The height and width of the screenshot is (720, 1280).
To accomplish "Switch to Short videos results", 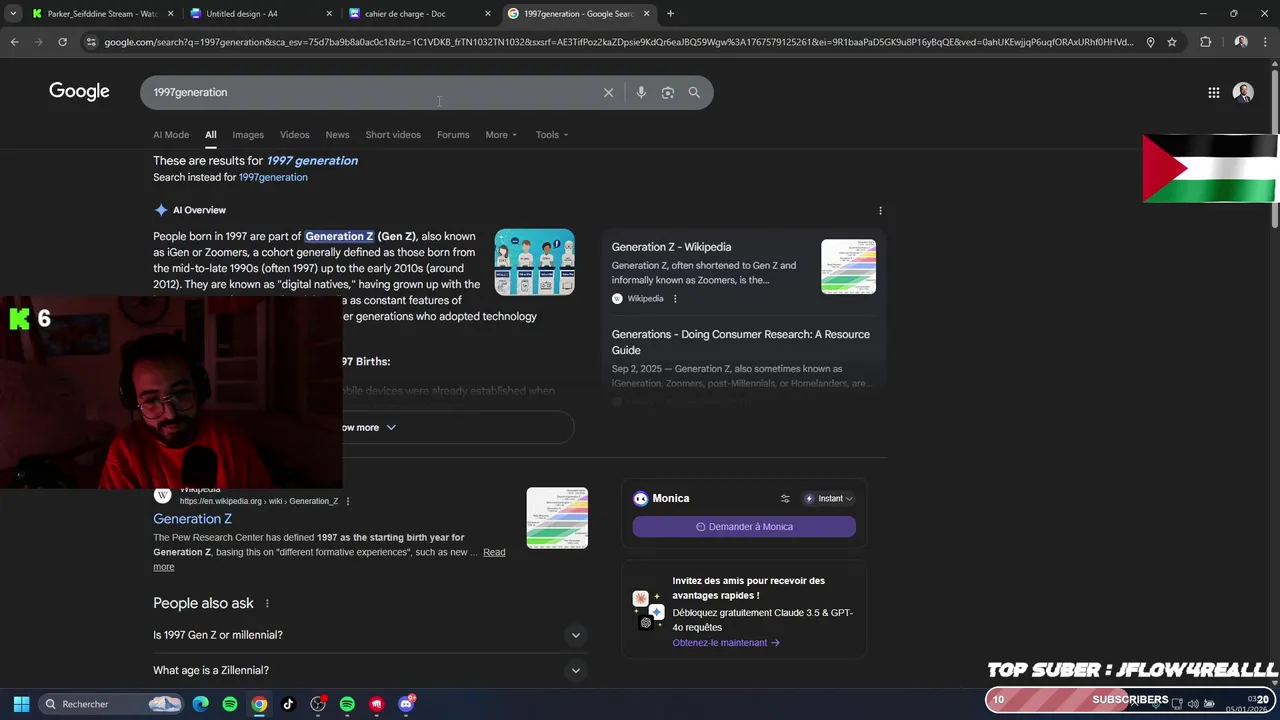I will point(393,135).
